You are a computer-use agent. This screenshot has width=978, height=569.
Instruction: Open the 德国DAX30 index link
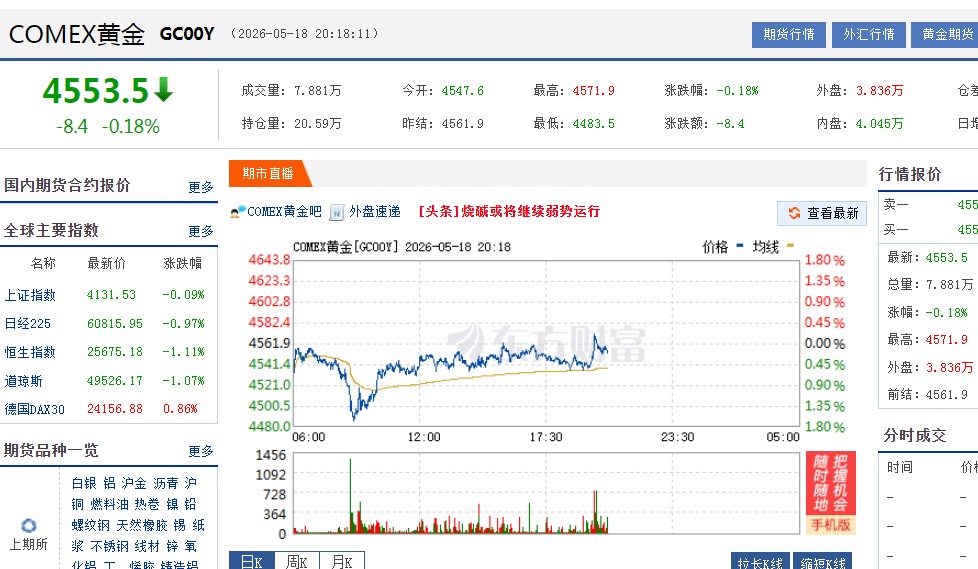tap(35, 409)
